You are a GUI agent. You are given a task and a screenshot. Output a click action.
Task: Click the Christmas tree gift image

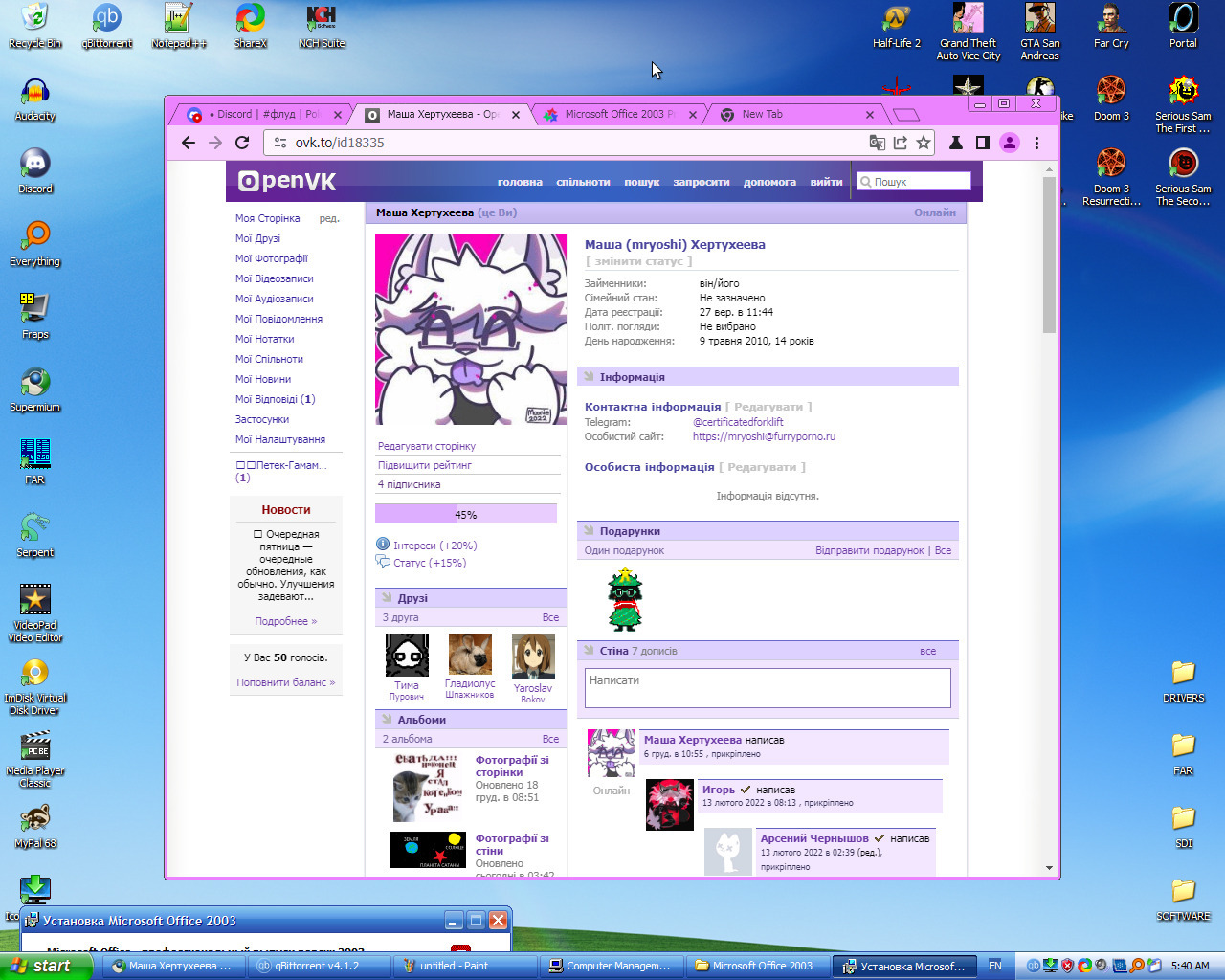click(x=625, y=599)
